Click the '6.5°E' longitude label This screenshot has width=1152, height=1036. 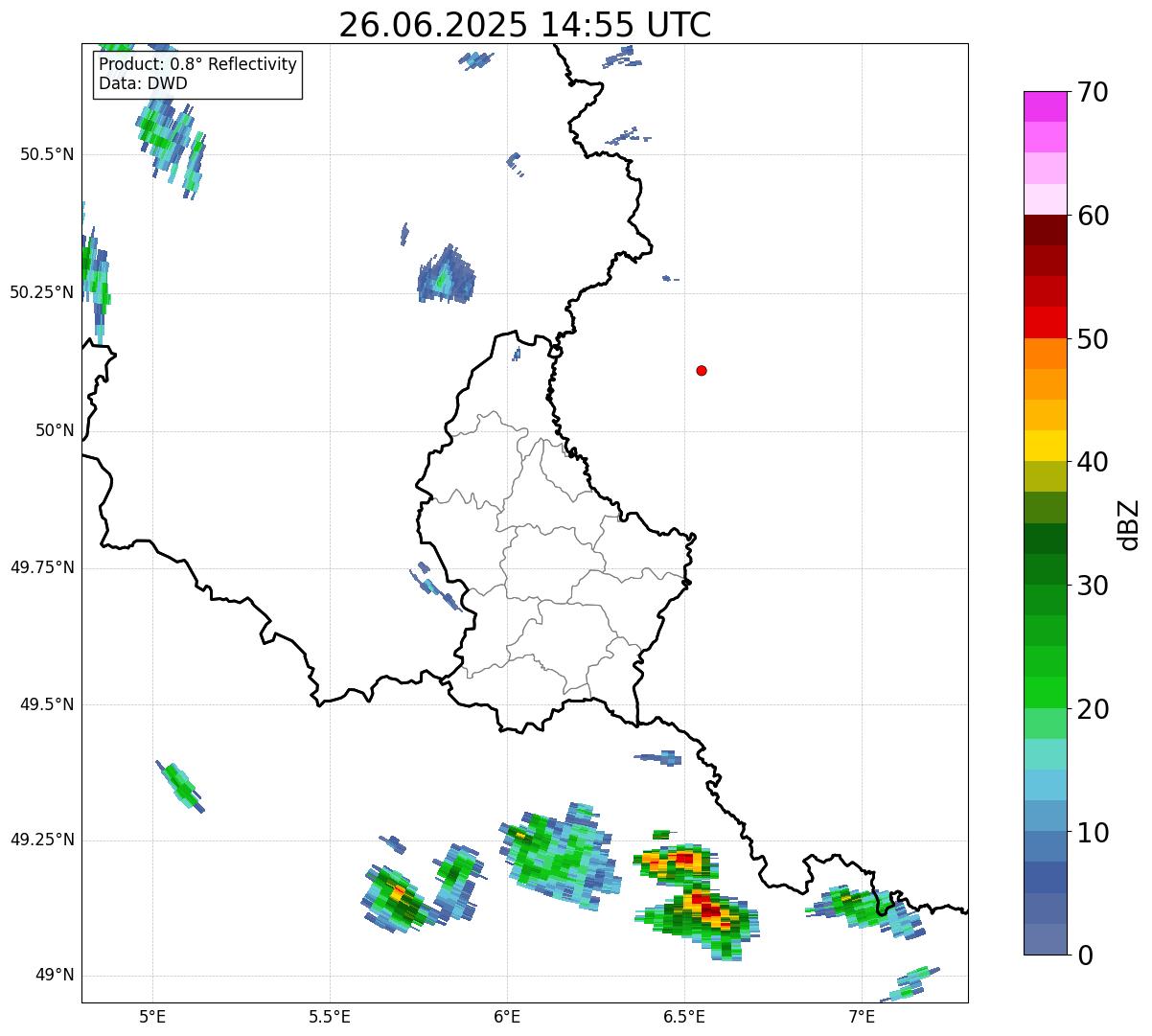coord(684,1016)
